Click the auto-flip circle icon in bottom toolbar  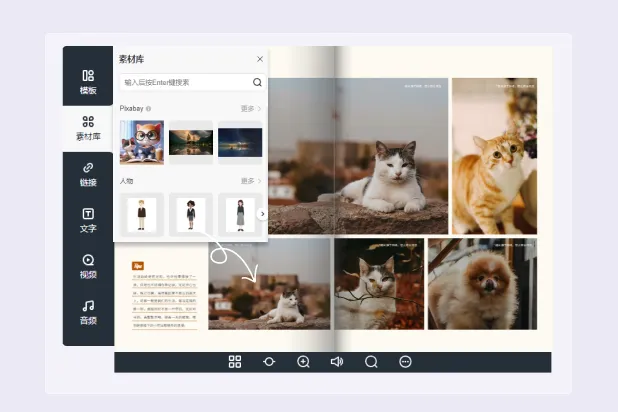click(269, 362)
